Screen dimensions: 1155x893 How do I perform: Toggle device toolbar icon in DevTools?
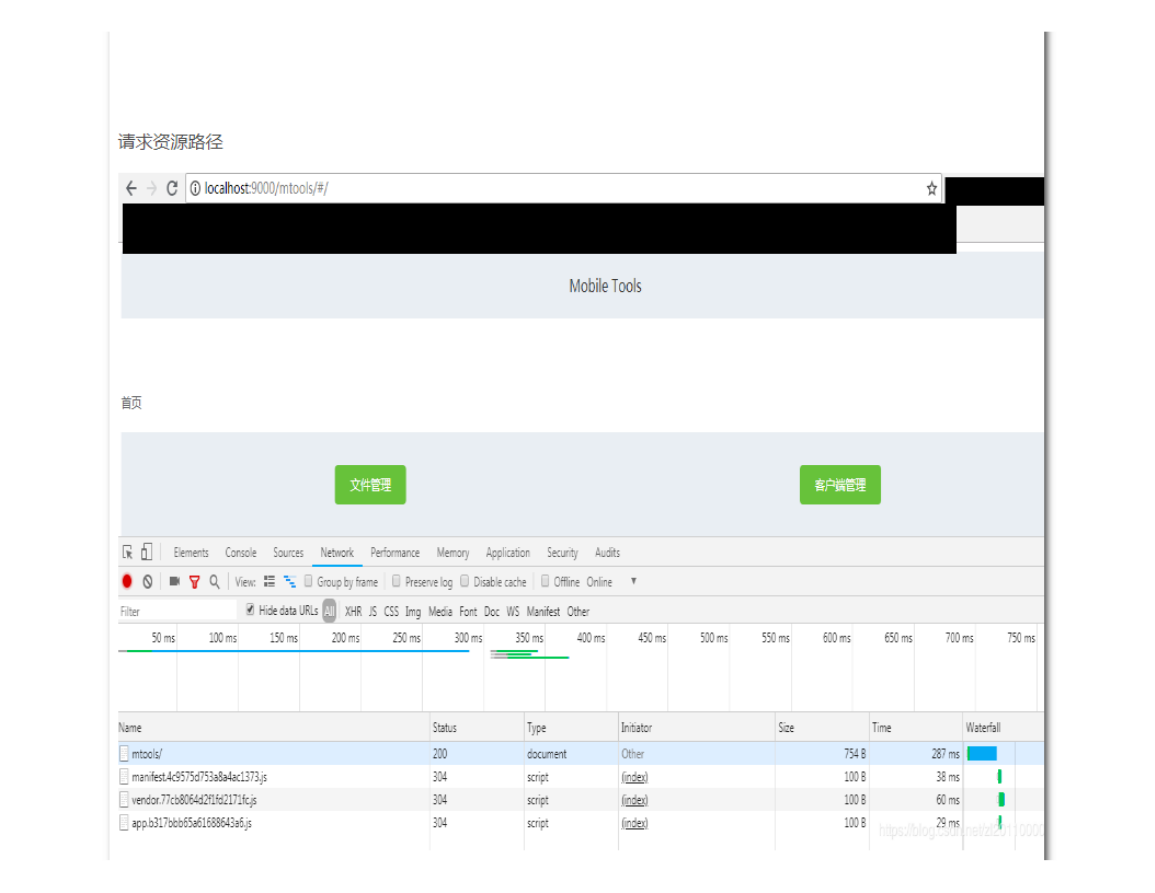(147, 552)
